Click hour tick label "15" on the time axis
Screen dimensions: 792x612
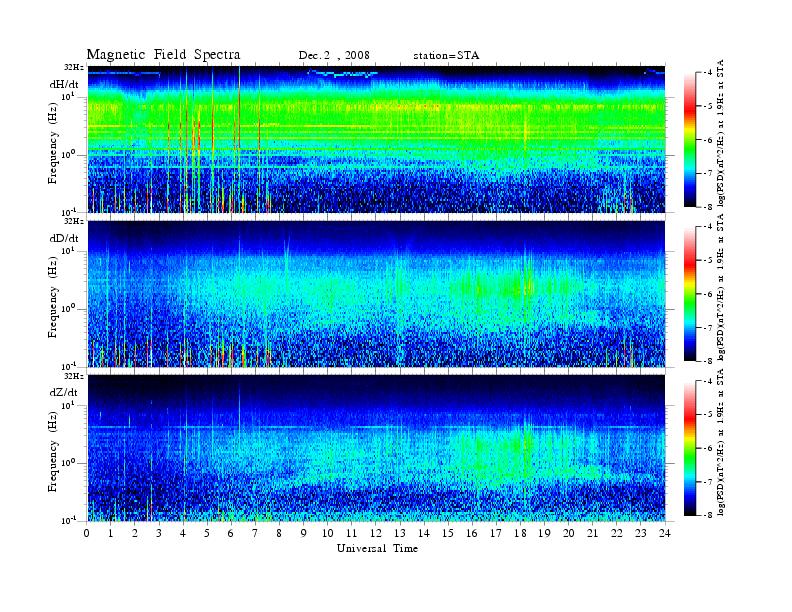click(x=448, y=533)
